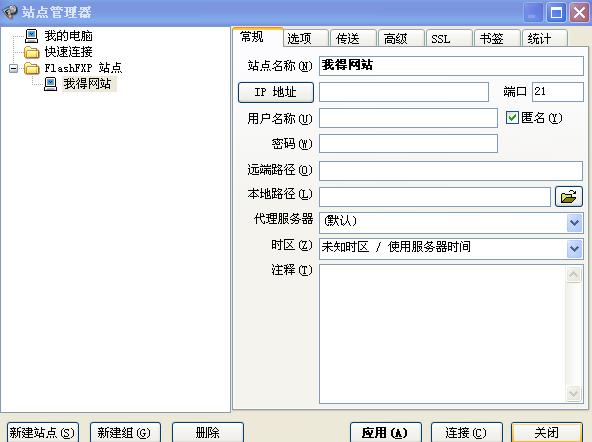592x442 pixels.
Task: Click the remote path (远端路径) field
Action: (451, 171)
